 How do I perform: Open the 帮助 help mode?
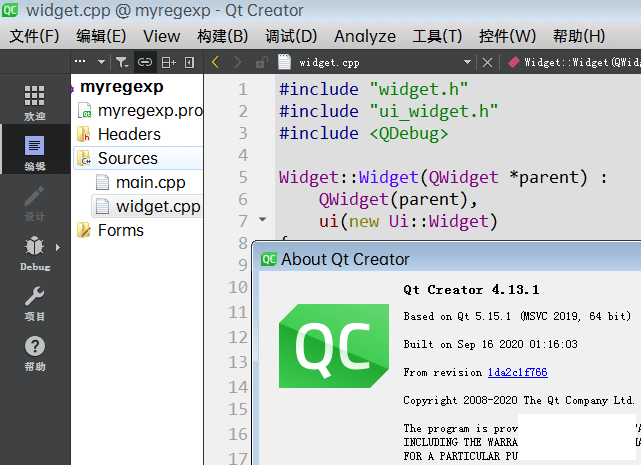(35, 353)
